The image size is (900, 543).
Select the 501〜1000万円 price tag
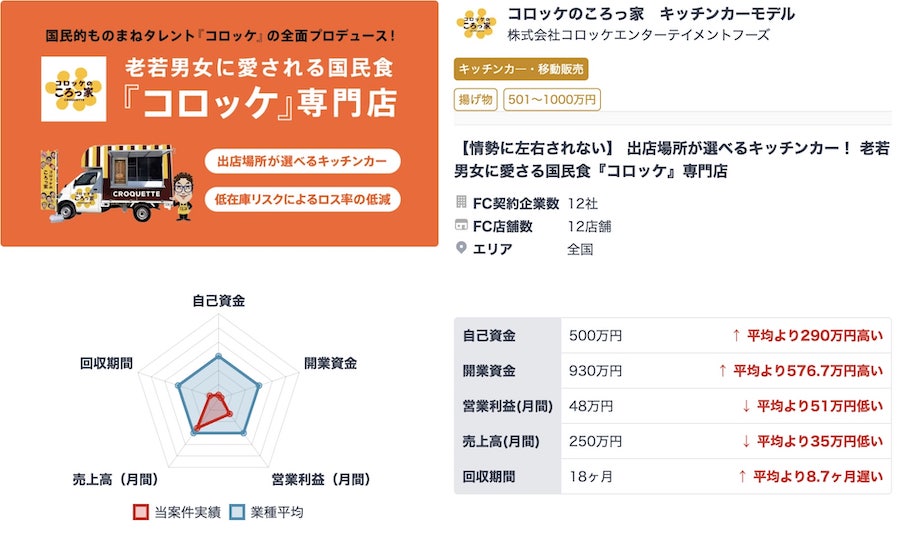coord(552,99)
